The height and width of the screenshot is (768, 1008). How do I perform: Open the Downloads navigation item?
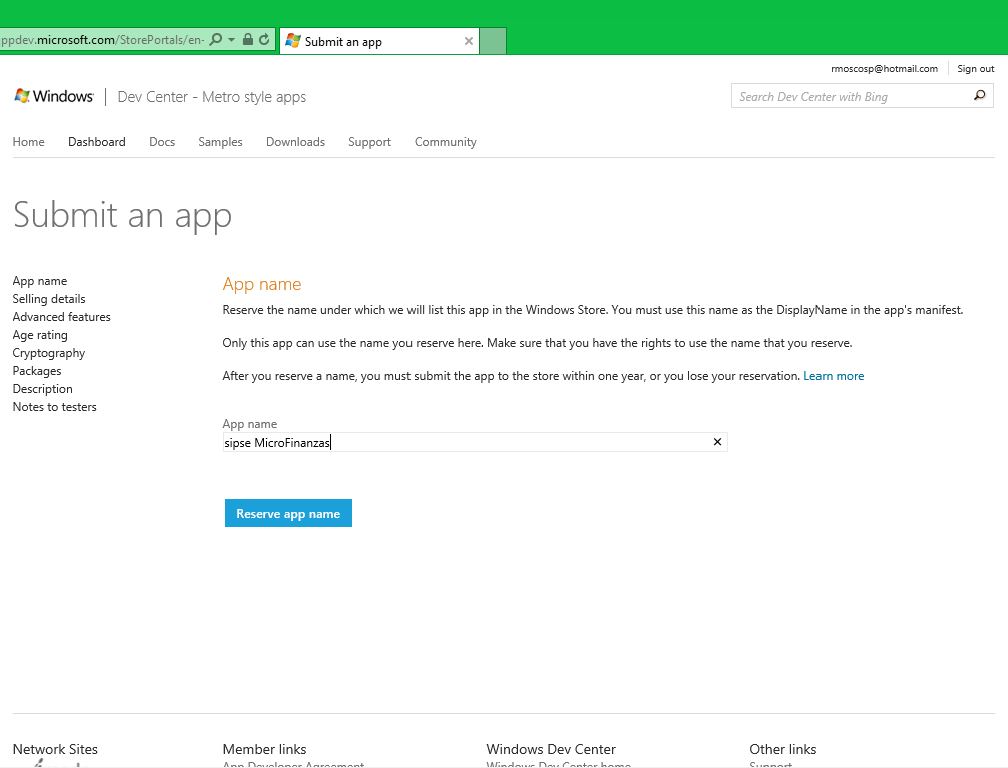click(x=295, y=142)
